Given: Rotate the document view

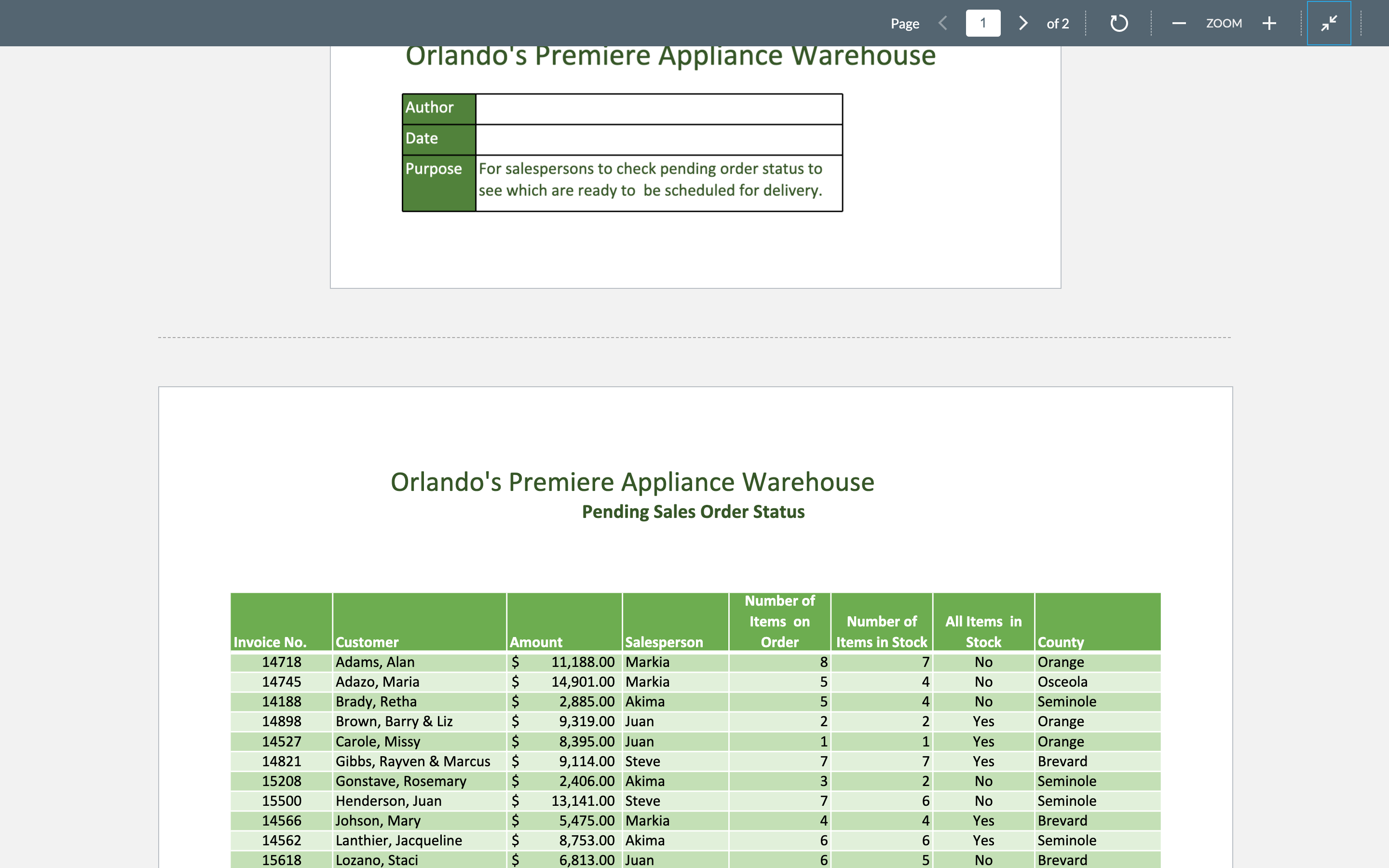Looking at the screenshot, I should [x=1118, y=23].
